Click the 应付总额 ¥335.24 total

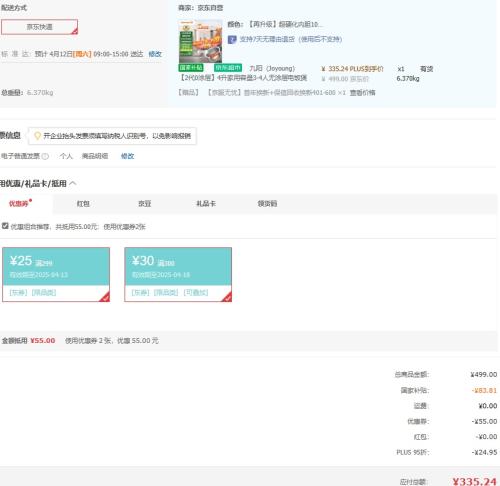click(x=474, y=481)
